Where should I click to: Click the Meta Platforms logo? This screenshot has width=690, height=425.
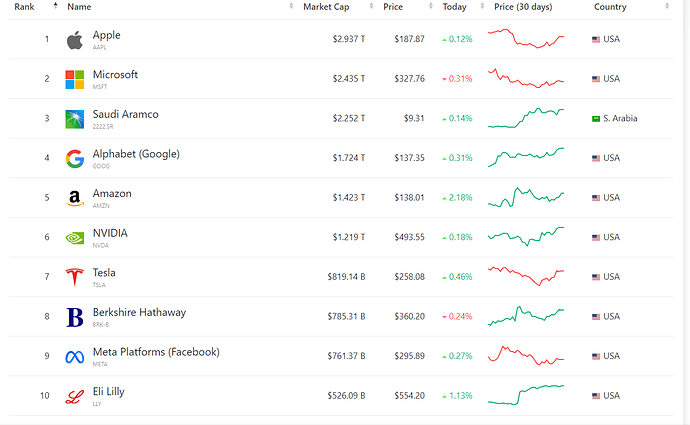[x=75, y=357]
